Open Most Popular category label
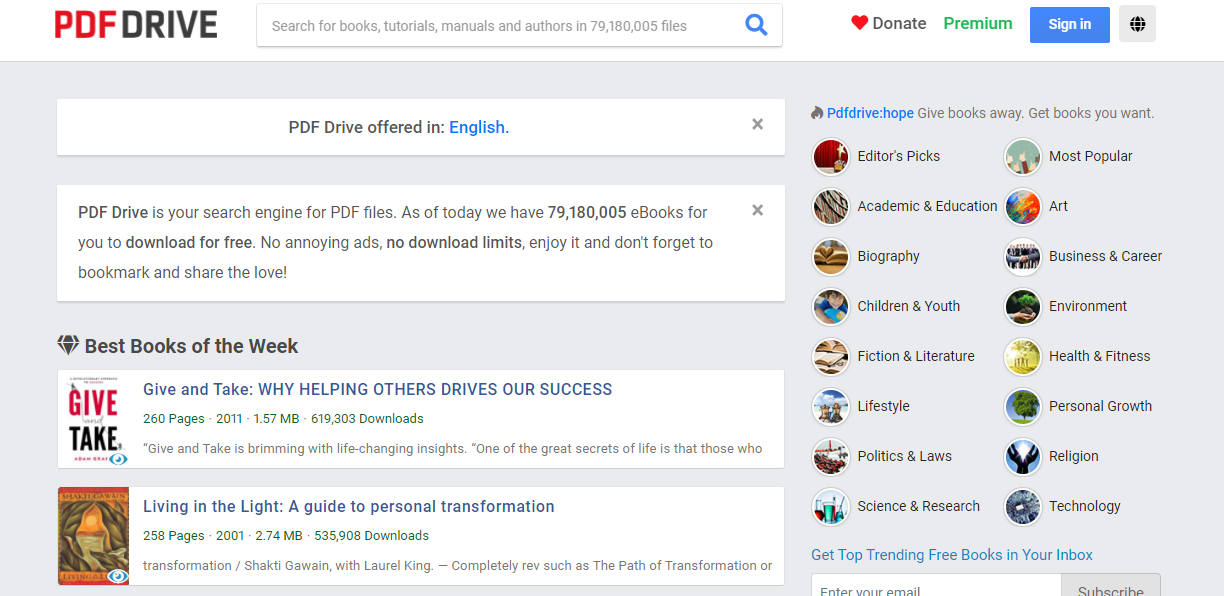 pyautogui.click(x=1090, y=156)
